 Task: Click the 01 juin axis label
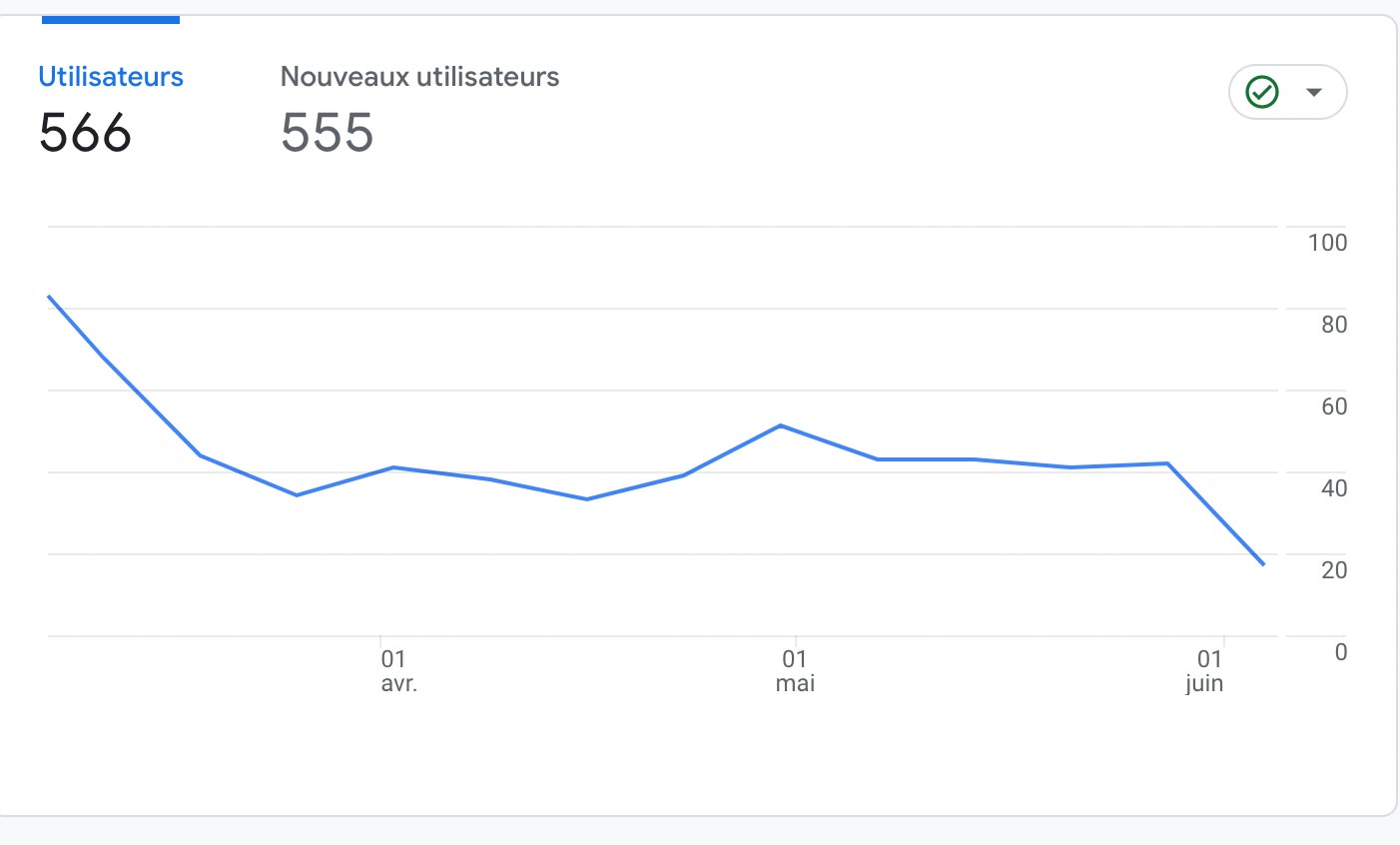(1205, 671)
